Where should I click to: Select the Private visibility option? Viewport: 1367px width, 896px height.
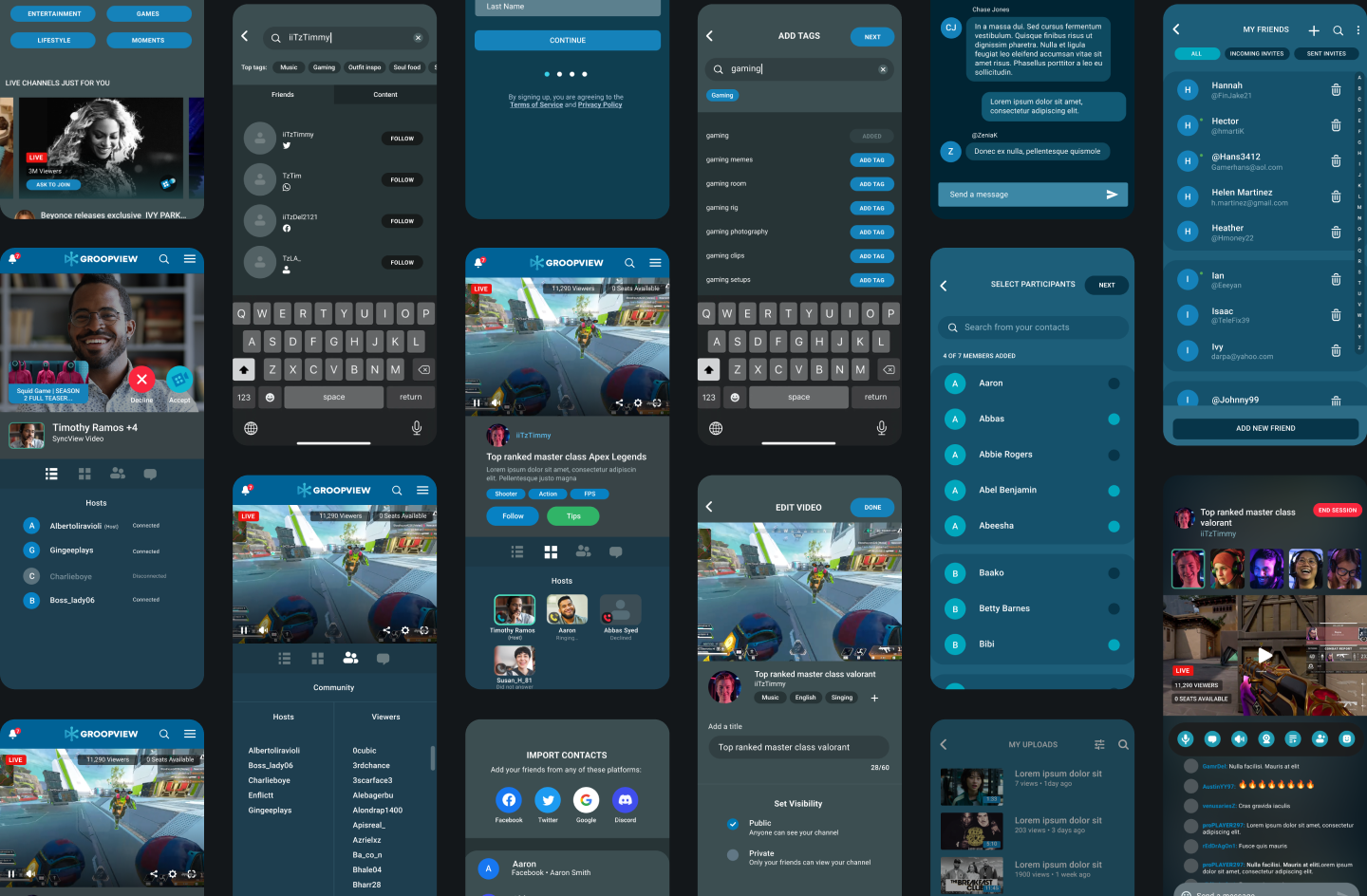click(733, 854)
